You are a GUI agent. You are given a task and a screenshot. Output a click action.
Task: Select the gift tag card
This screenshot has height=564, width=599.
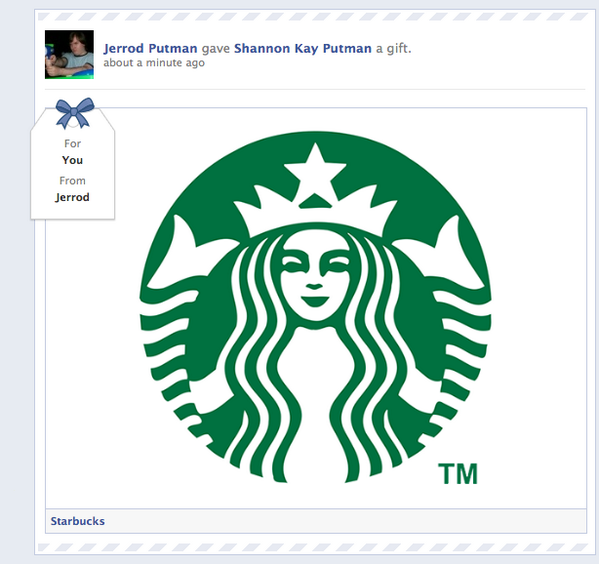[73, 164]
